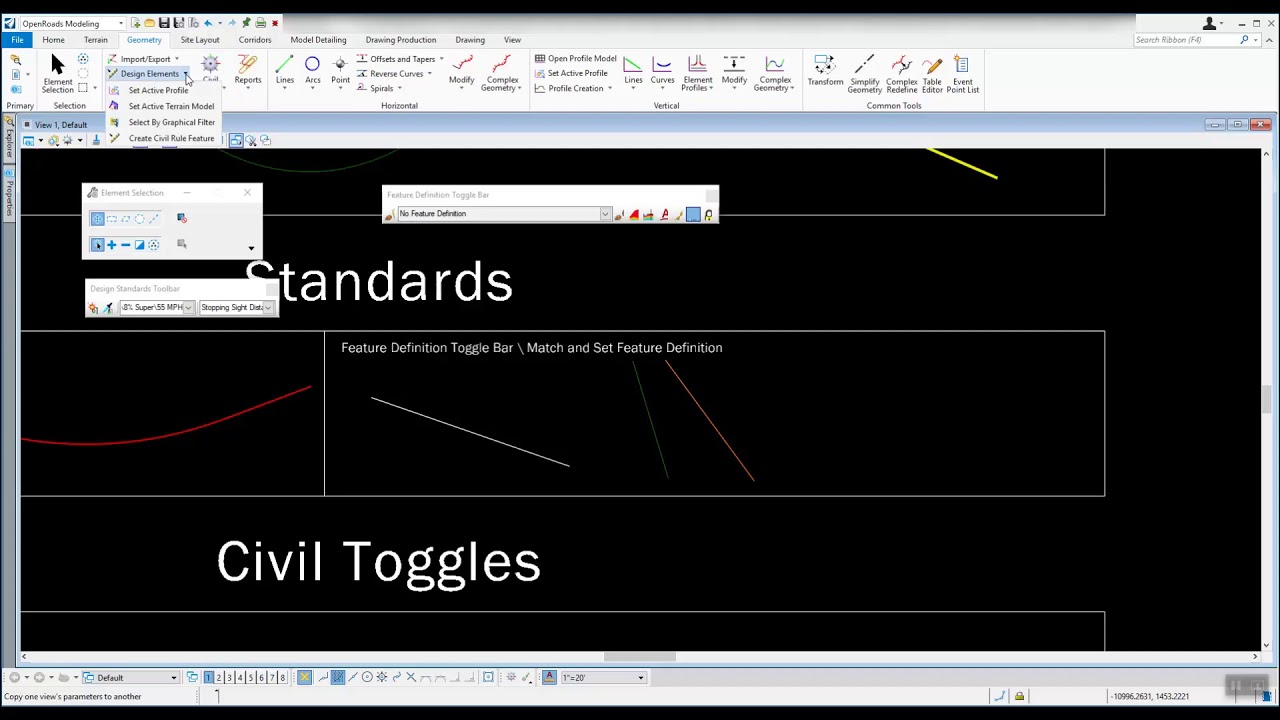Toggle view 5 button in view groups
Viewport: 1280px width, 720px height.
(250, 678)
